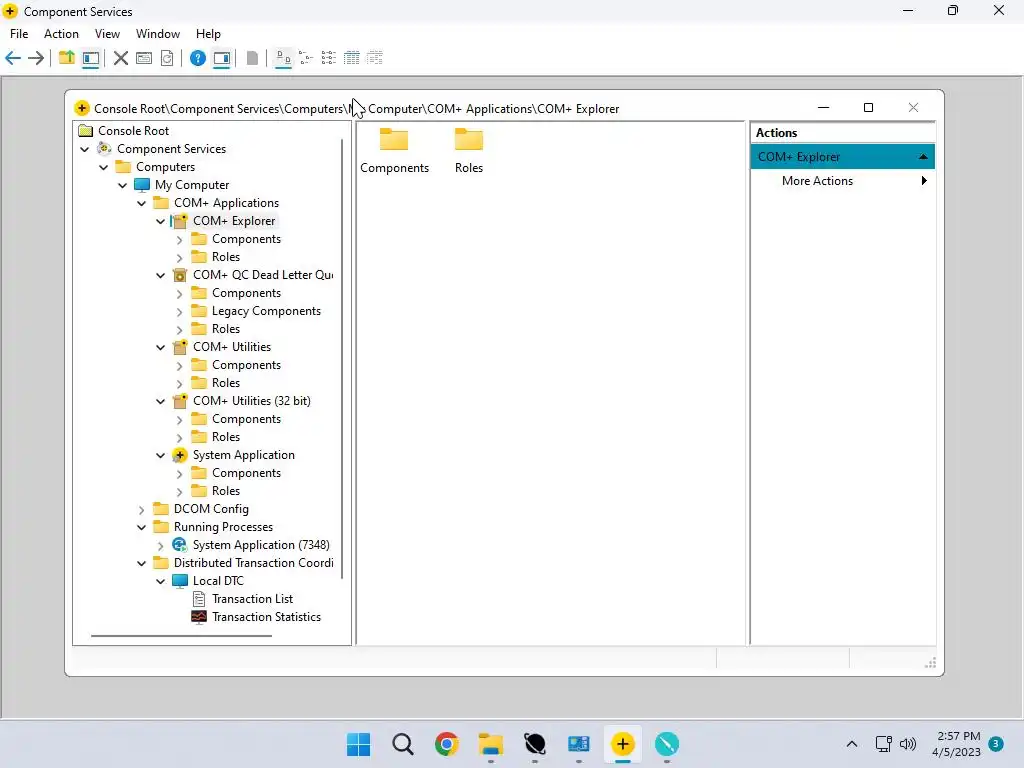The image size is (1024, 768).
Task: Click the blue Help question mark icon
Action: (198, 58)
